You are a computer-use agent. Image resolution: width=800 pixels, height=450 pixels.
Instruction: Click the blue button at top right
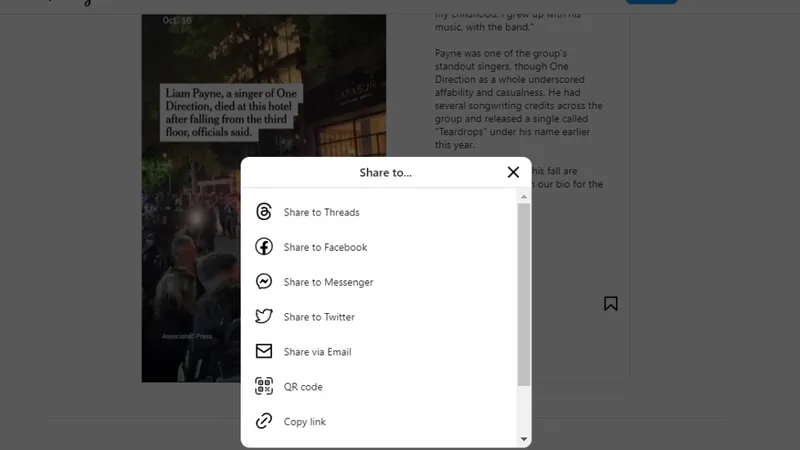pos(652,2)
